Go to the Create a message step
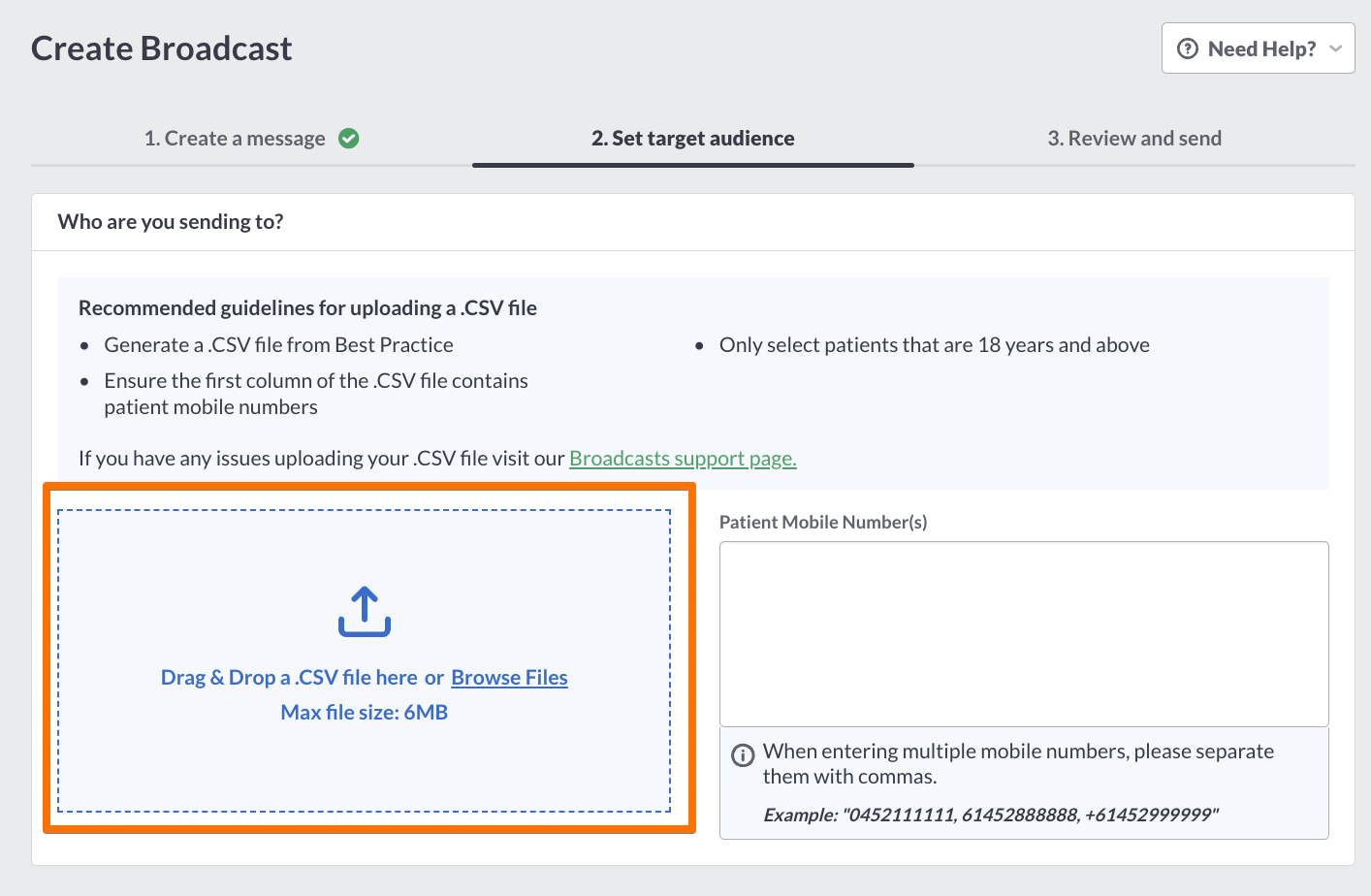This screenshot has height=896, width=1371. (235, 139)
